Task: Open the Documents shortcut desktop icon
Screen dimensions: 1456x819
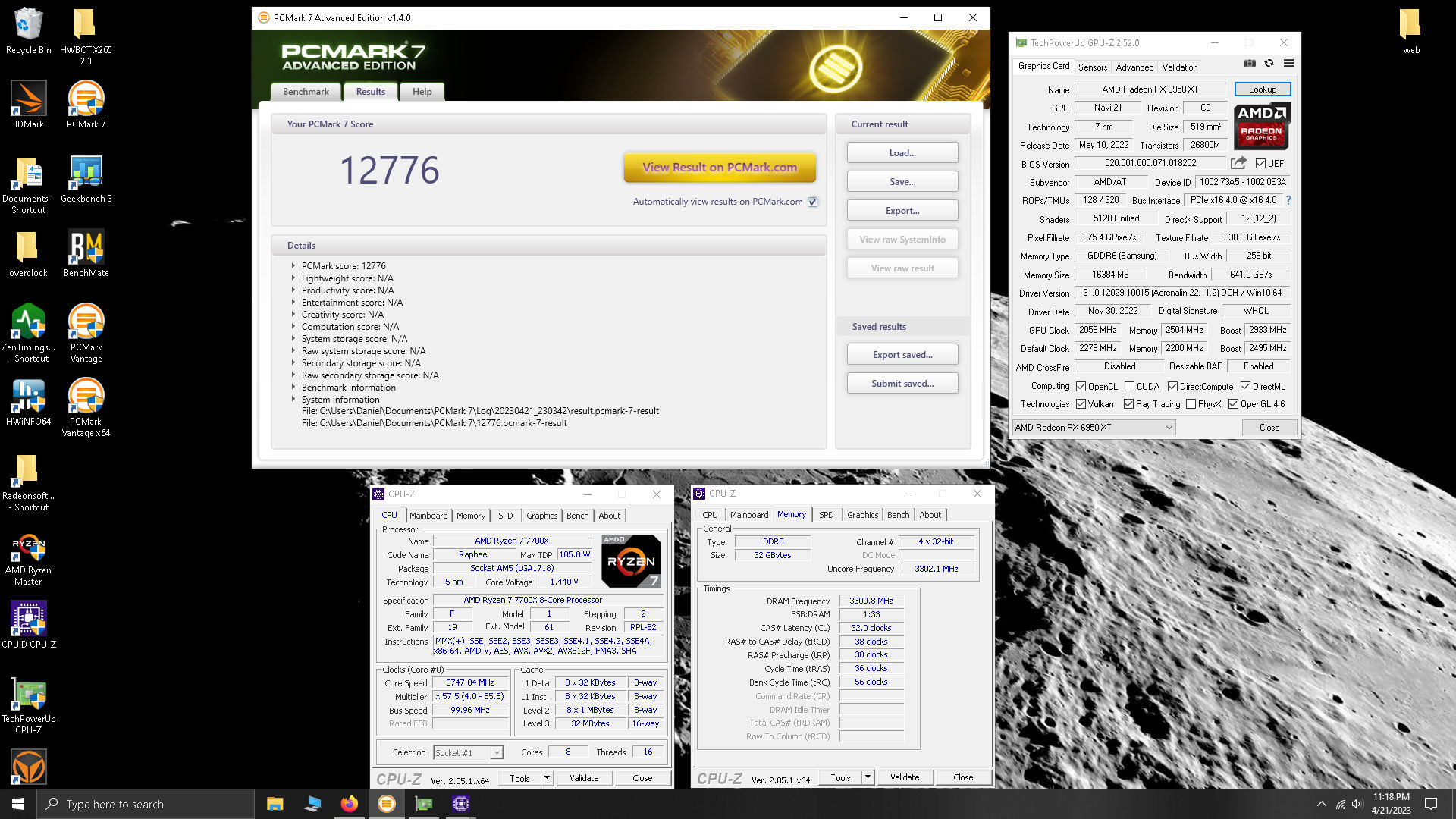Action: pyautogui.click(x=28, y=185)
